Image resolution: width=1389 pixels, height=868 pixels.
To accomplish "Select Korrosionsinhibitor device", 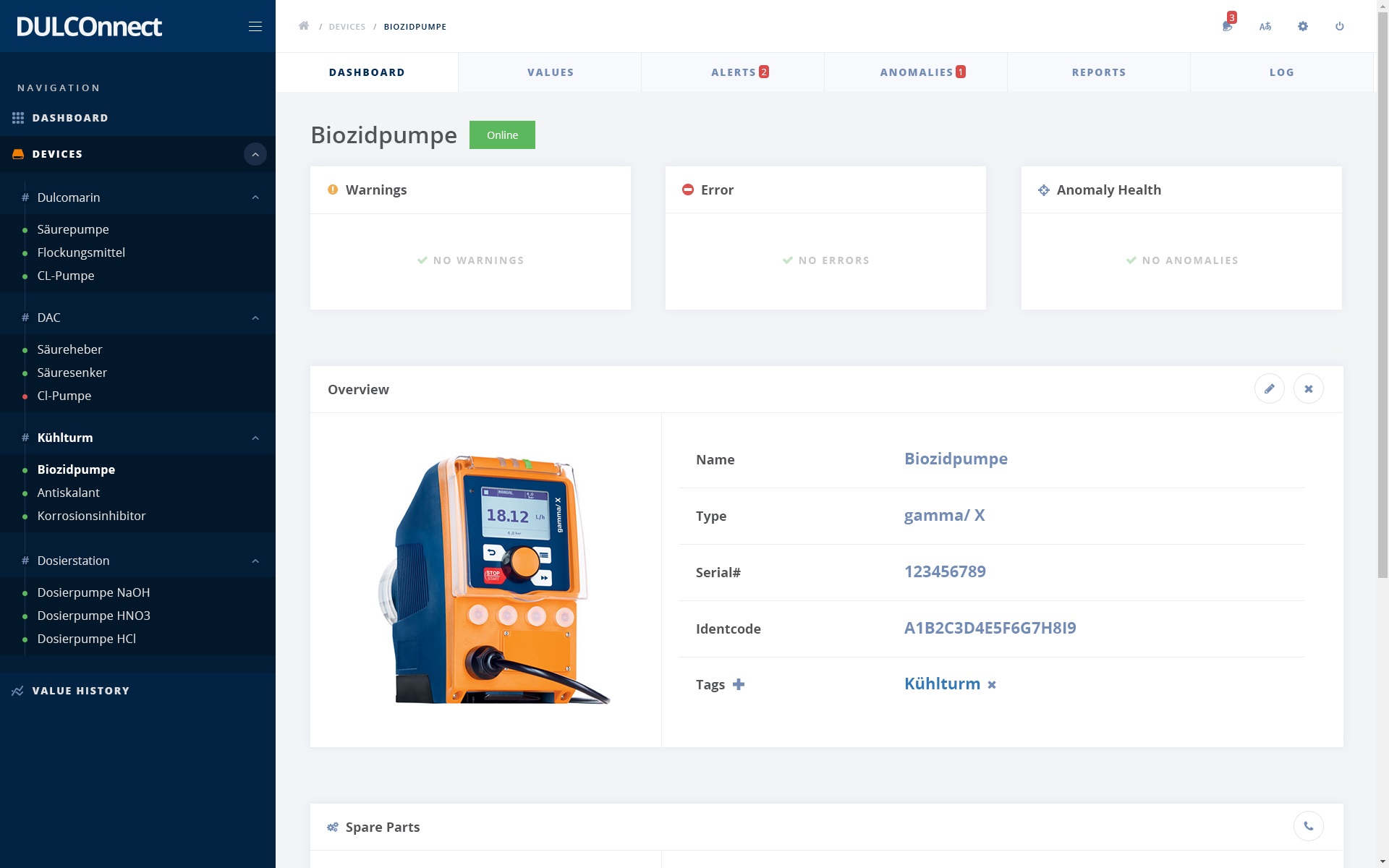I will (91, 516).
